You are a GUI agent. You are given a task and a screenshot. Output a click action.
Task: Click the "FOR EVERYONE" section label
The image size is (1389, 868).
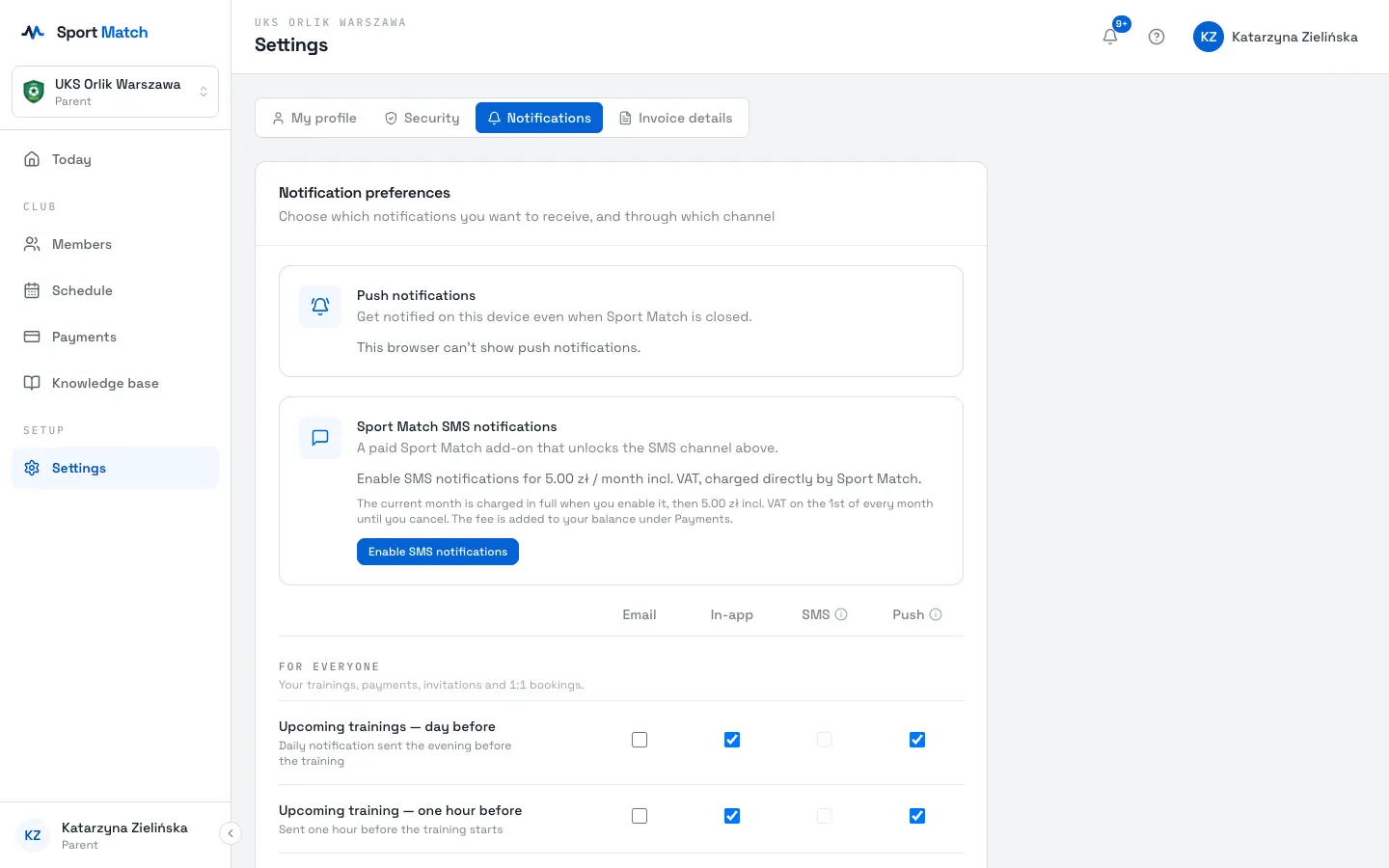tap(329, 666)
